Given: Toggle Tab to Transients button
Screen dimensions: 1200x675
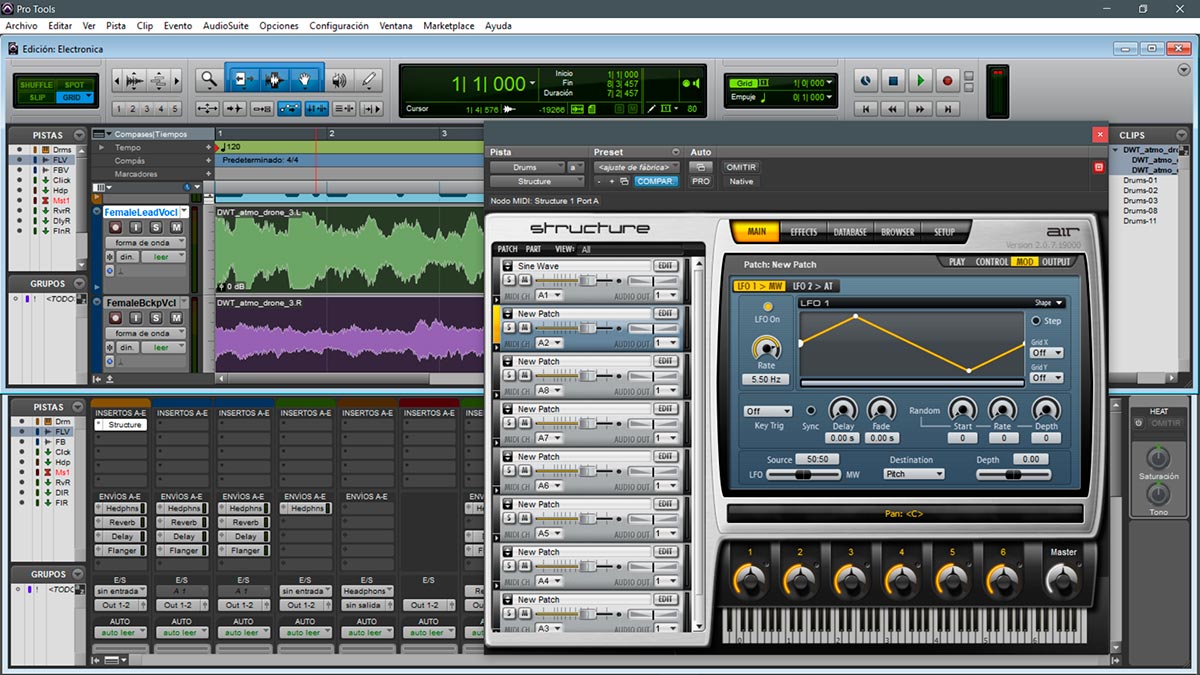Looking at the screenshot, I should pos(235,108).
